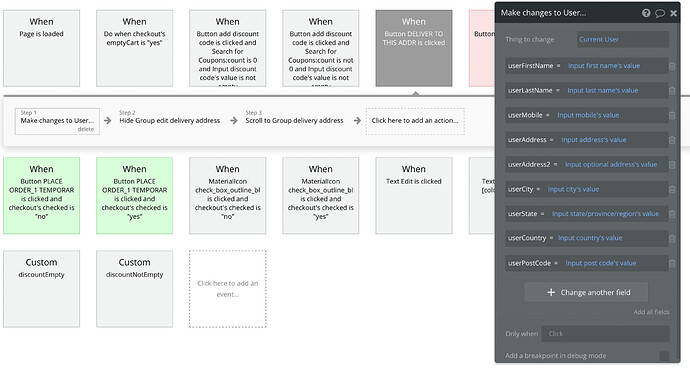The height and width of the screenshot is (374, 690).
Task: Delete Step 1 using the delete link
Action: click(85, 129)
